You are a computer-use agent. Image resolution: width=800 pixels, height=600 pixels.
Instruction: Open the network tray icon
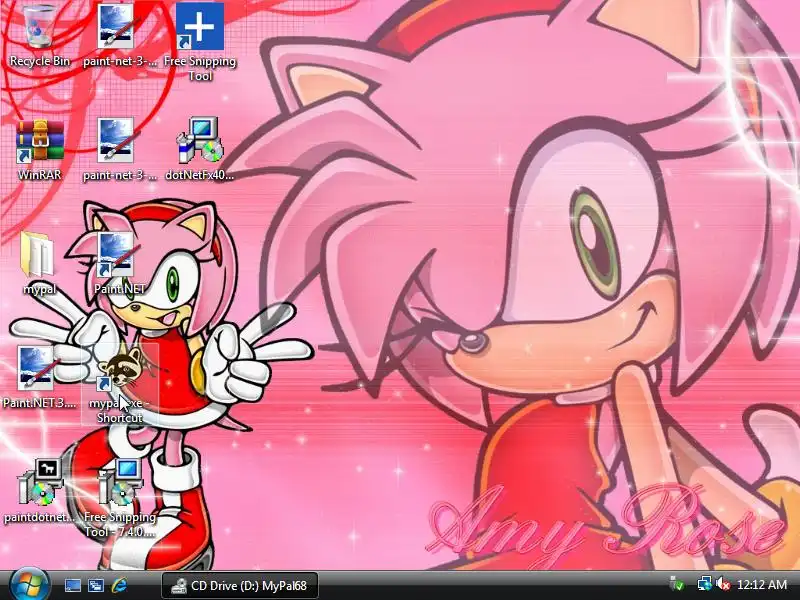(705, 584)
